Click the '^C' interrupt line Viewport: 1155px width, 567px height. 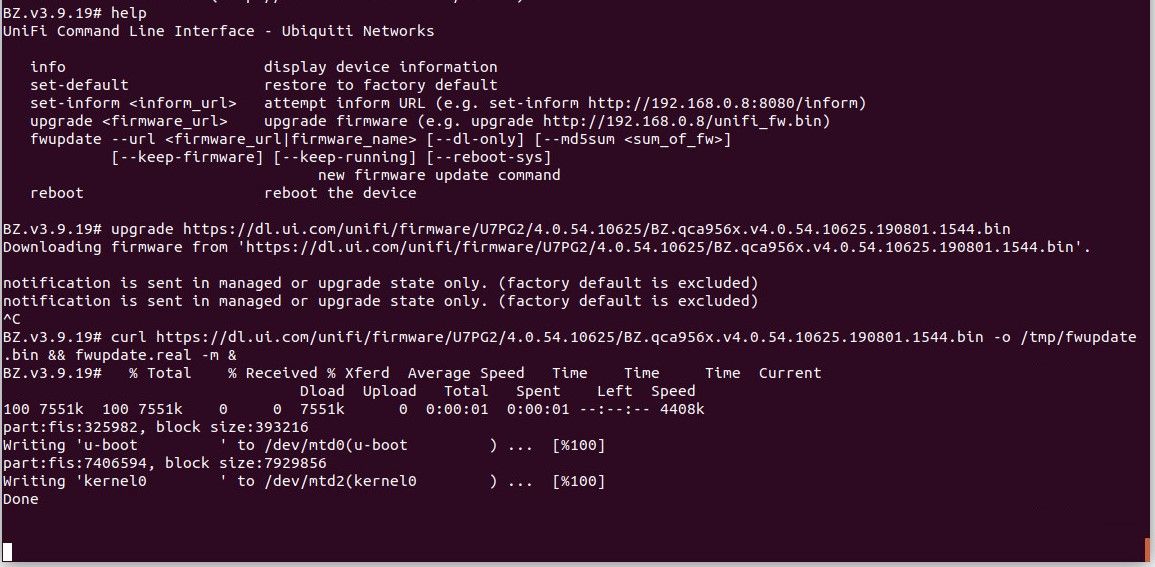(11, 319)
